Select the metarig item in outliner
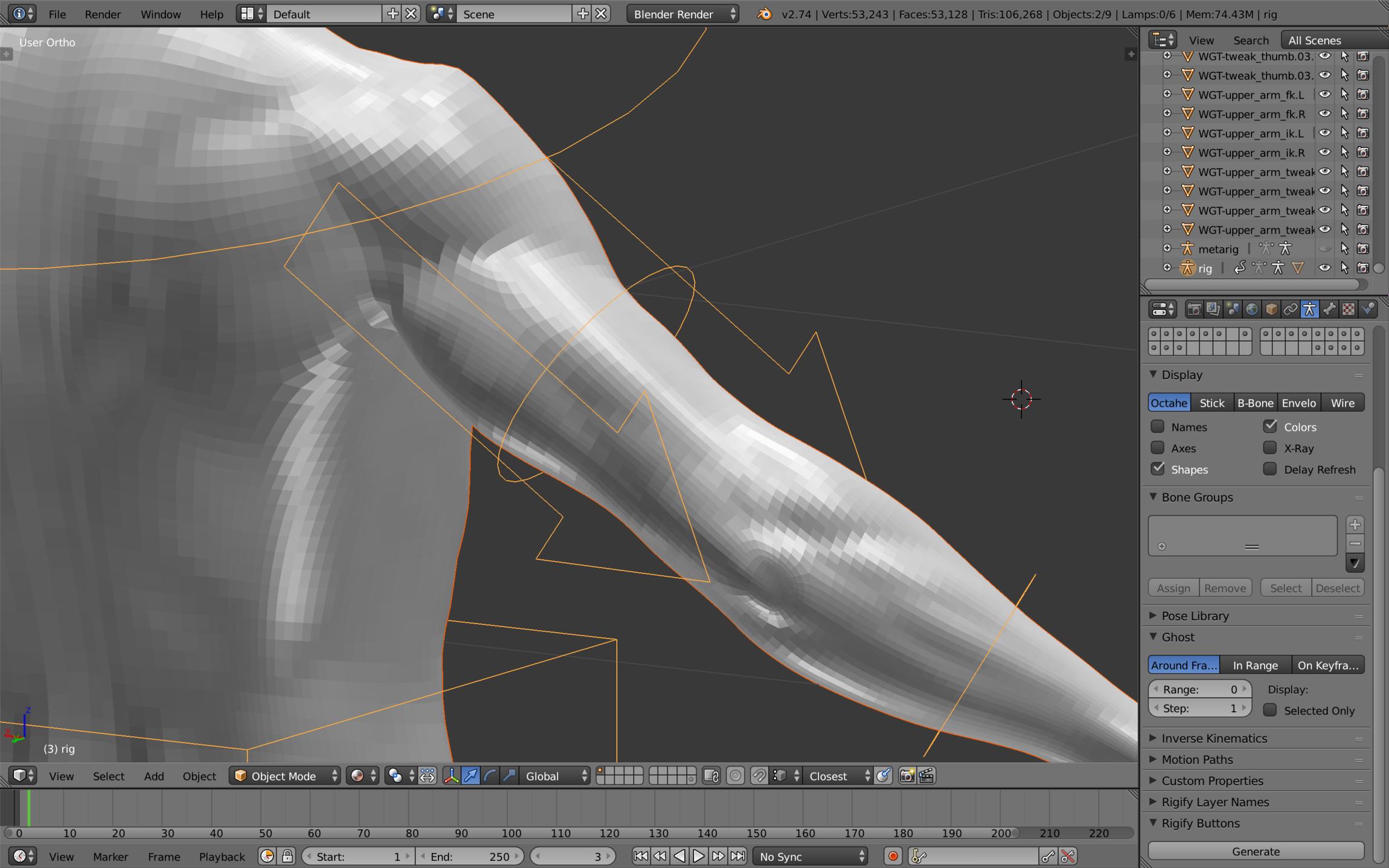 1217,249
